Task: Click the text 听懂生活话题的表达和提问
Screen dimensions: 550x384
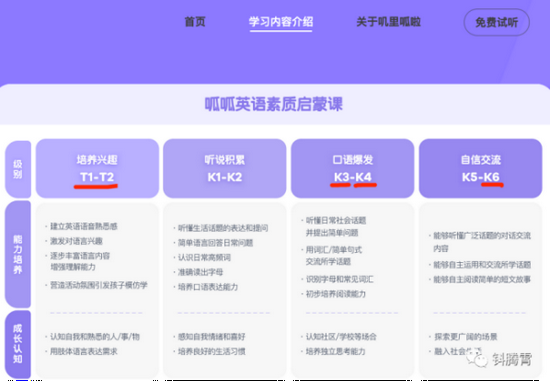Action: pyautogui.click(x=223, y=228)
